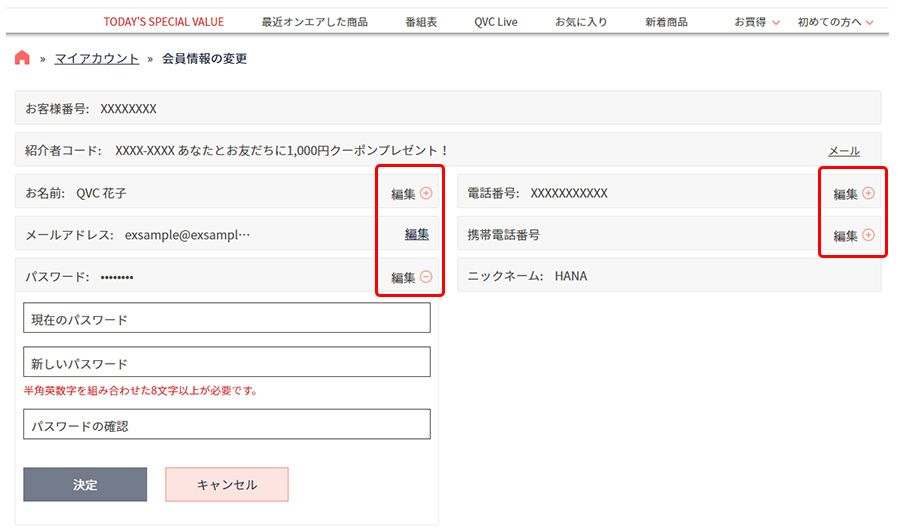Click the マイアカウント breadcrumb link
Image resolution: width=900 pixels, height=530 pixels.
[x=97, y=59]
